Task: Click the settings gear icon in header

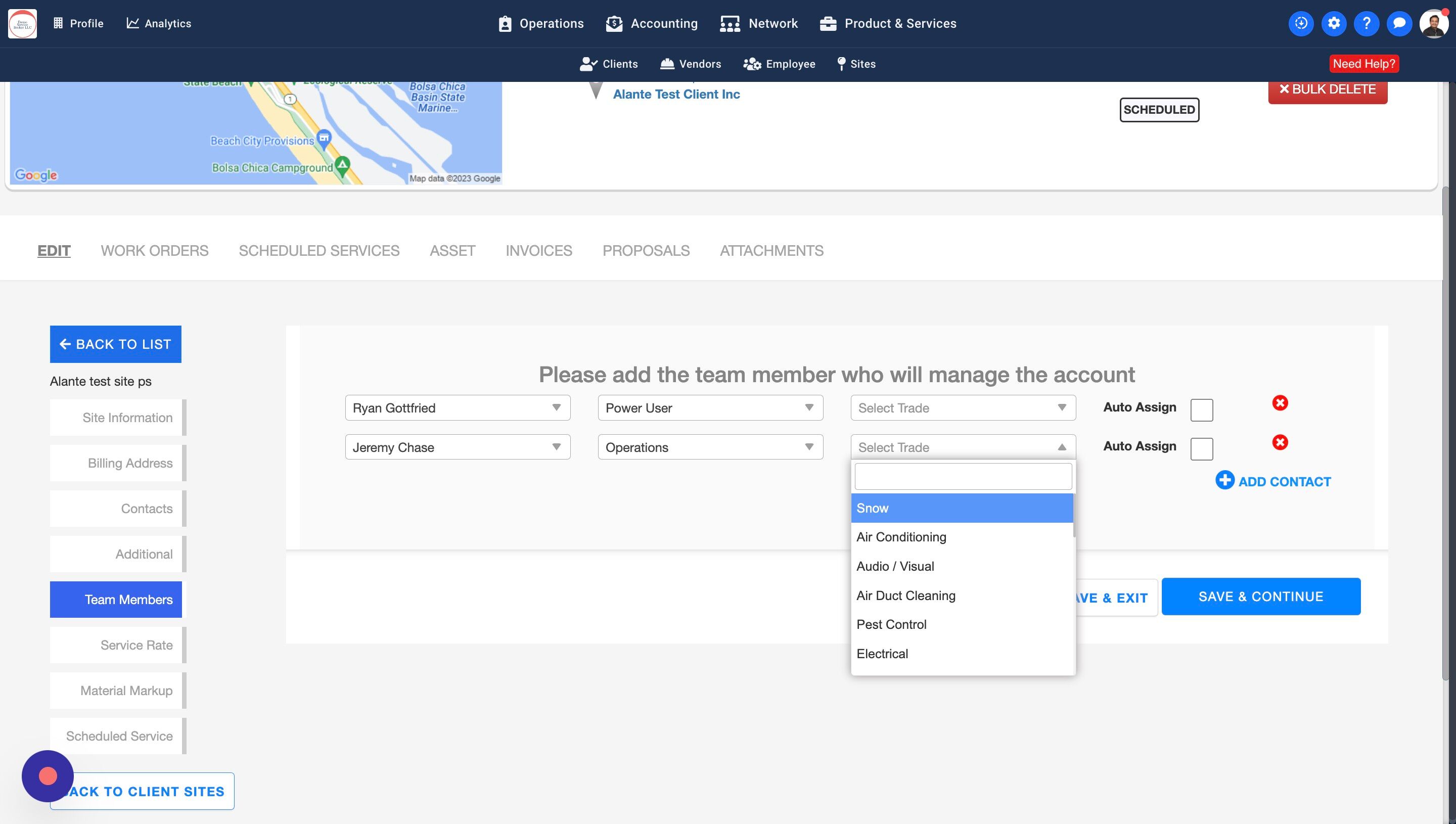Action: pyautogui.click(x=1334, y=23)
